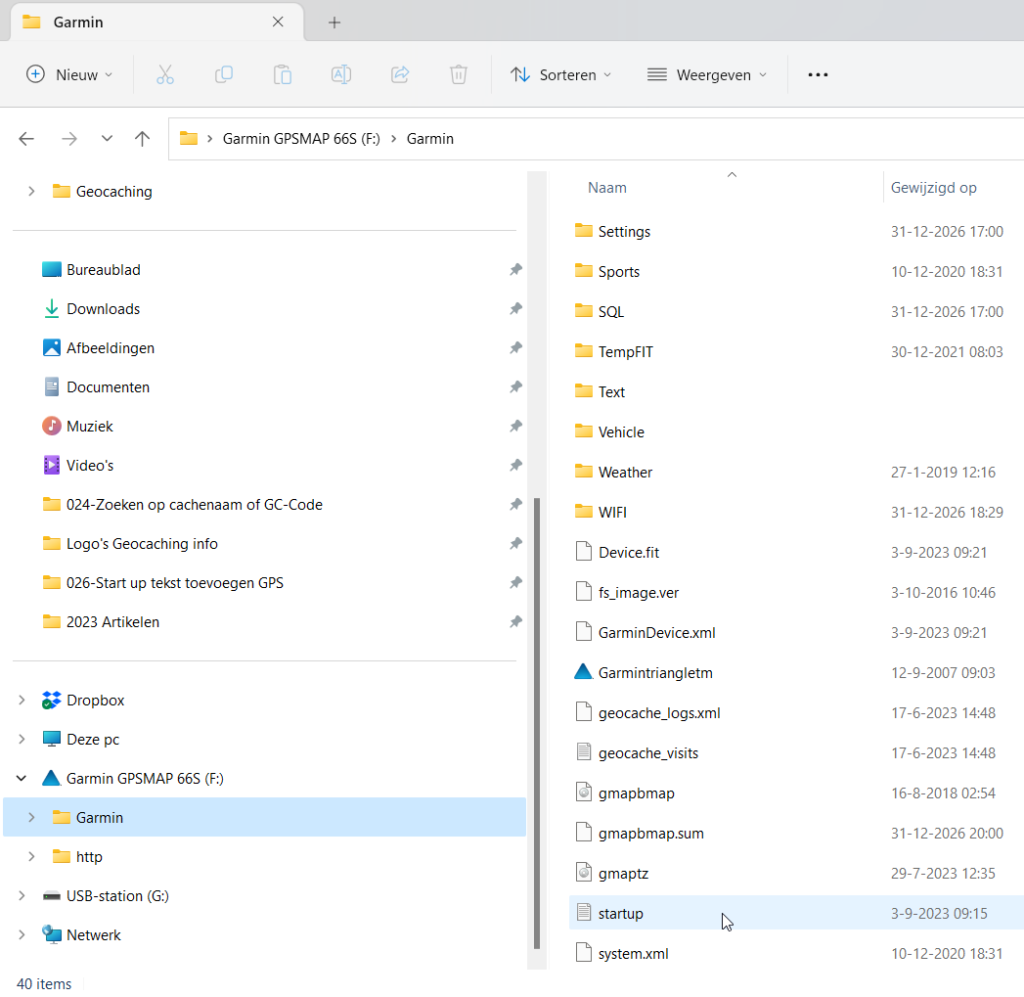The height and width of the screenshot is (997, 1024).
Task: Navigate up one folder level arrow
Action: (142, 139)
